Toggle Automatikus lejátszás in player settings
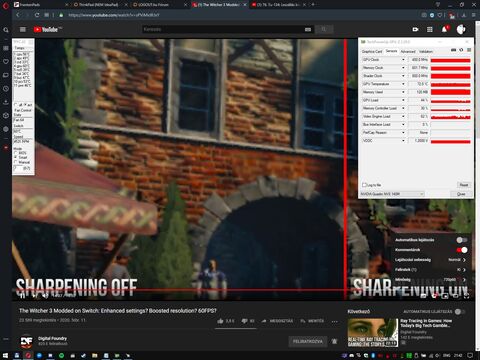This screenshot has width=480, height=360. (x=462, y=240)
